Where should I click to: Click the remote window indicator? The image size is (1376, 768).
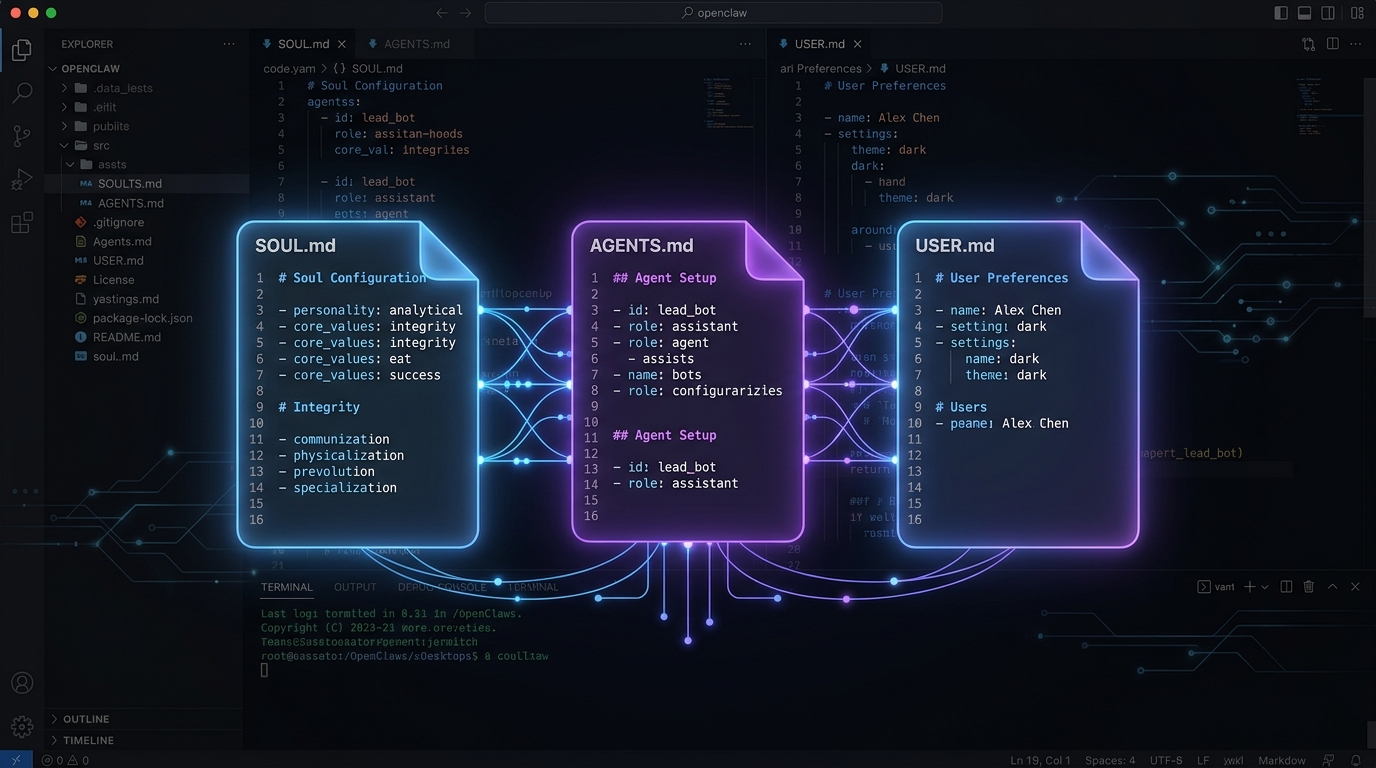pyautogui.click(x=16, y=760)
